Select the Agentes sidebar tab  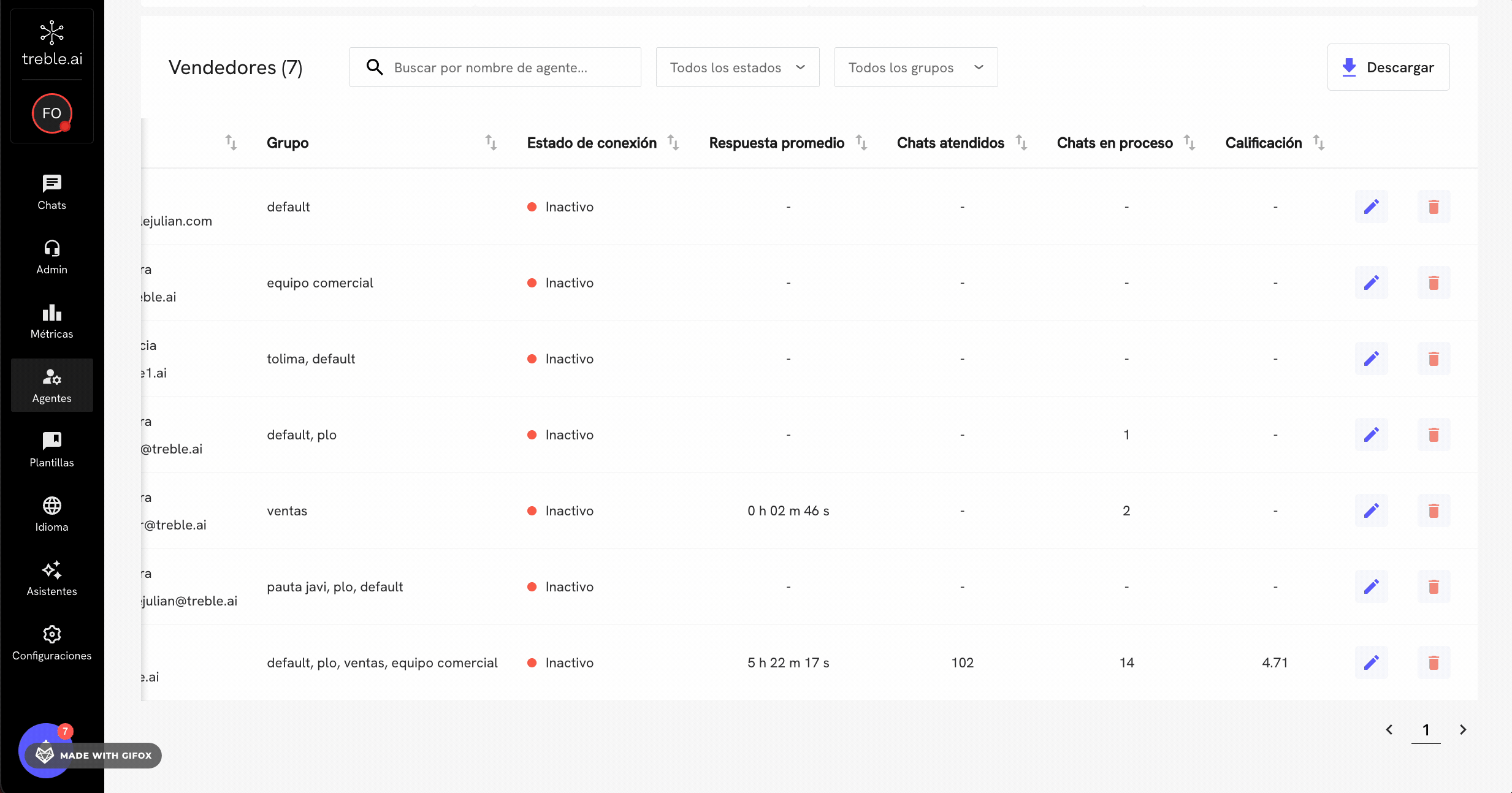coord(52,385)
